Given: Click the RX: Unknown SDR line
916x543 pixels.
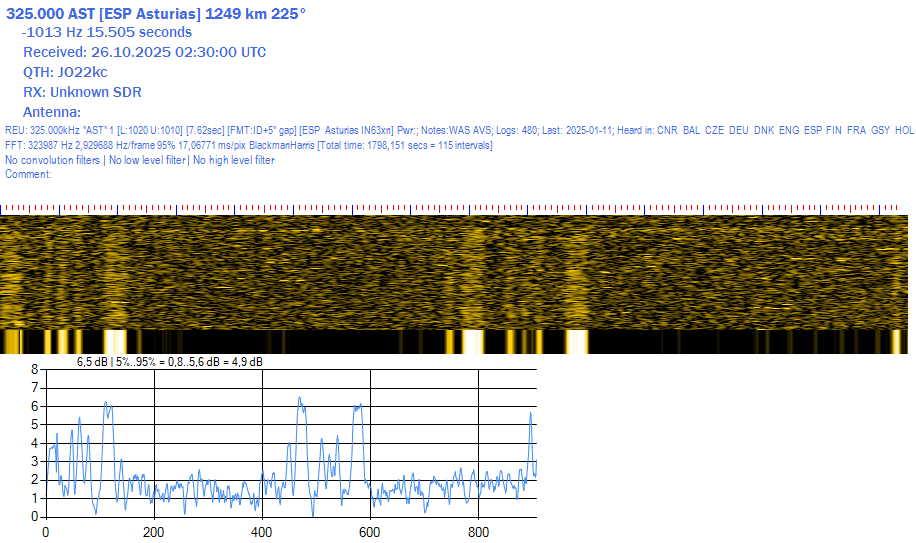Looking at the screenshot, I should click(x=82, y=93).
